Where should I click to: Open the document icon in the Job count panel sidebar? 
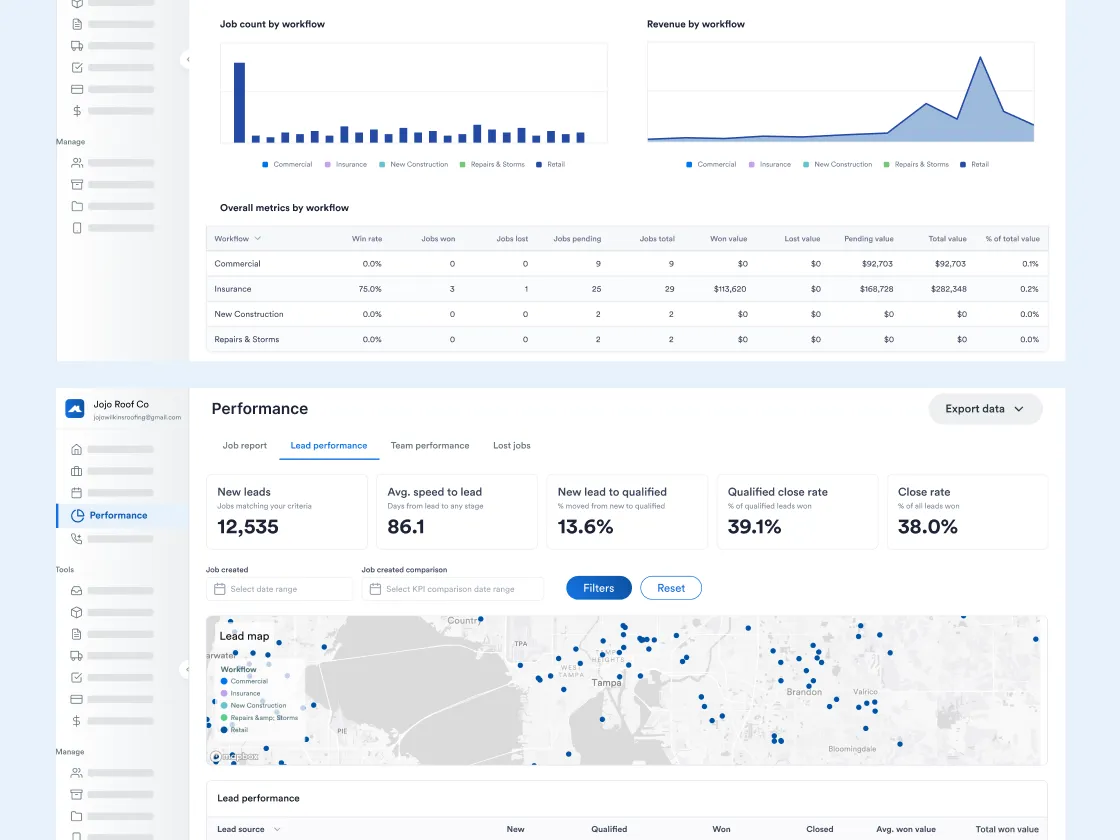(x=77, y=24)
